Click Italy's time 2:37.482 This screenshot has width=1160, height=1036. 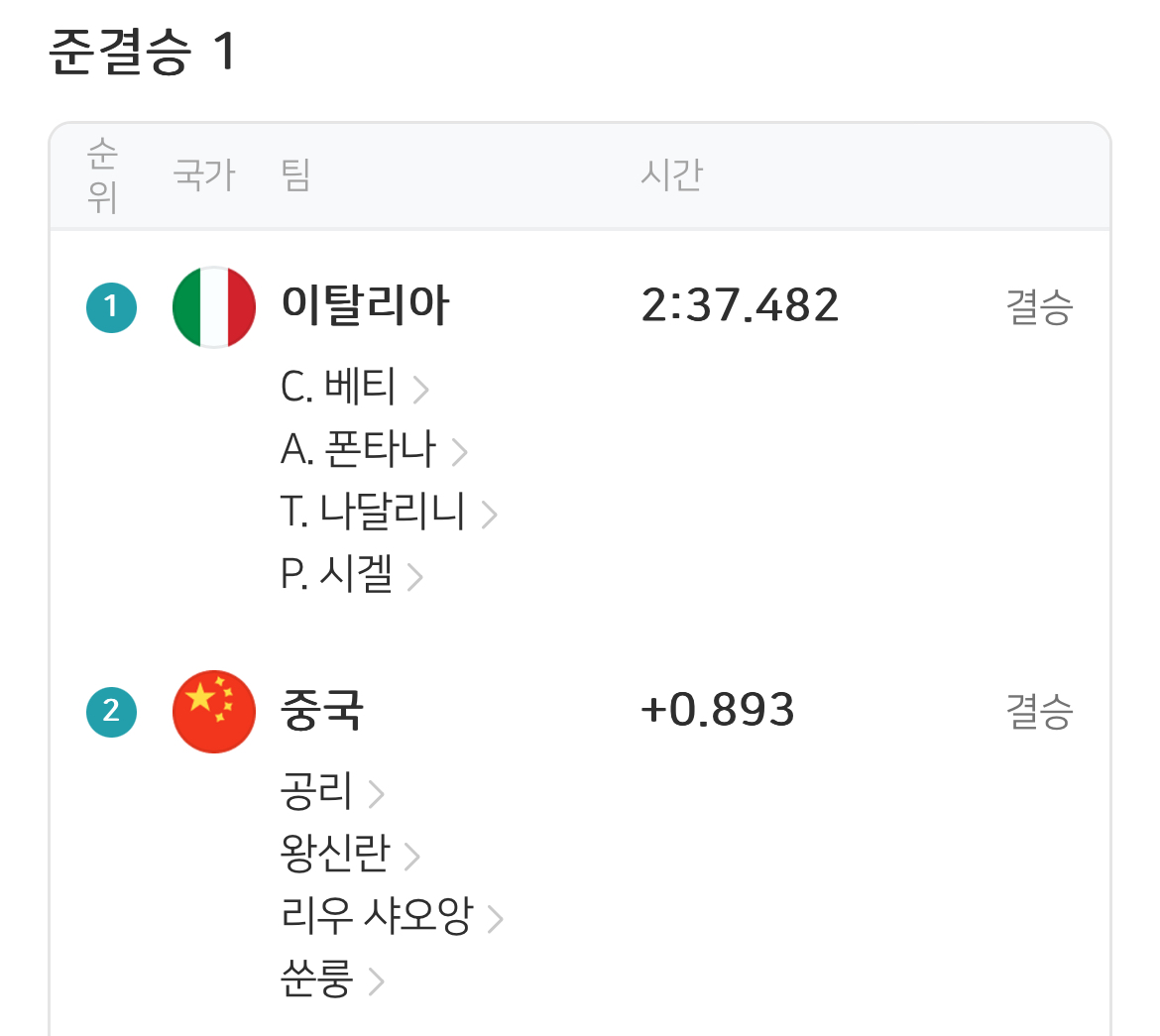(740, 305)
